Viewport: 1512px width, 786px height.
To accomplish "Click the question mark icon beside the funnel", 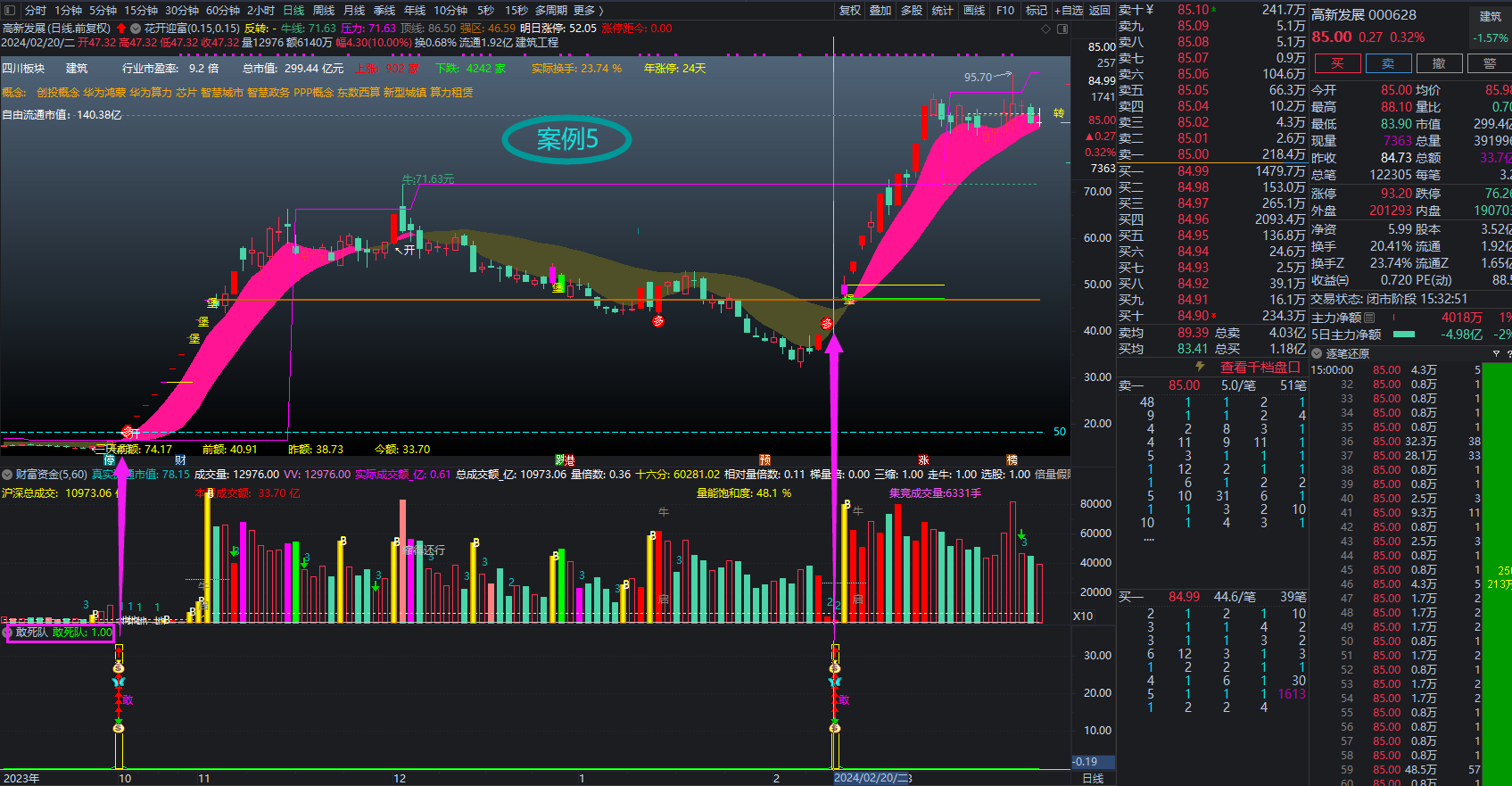I will (1508, 353).
